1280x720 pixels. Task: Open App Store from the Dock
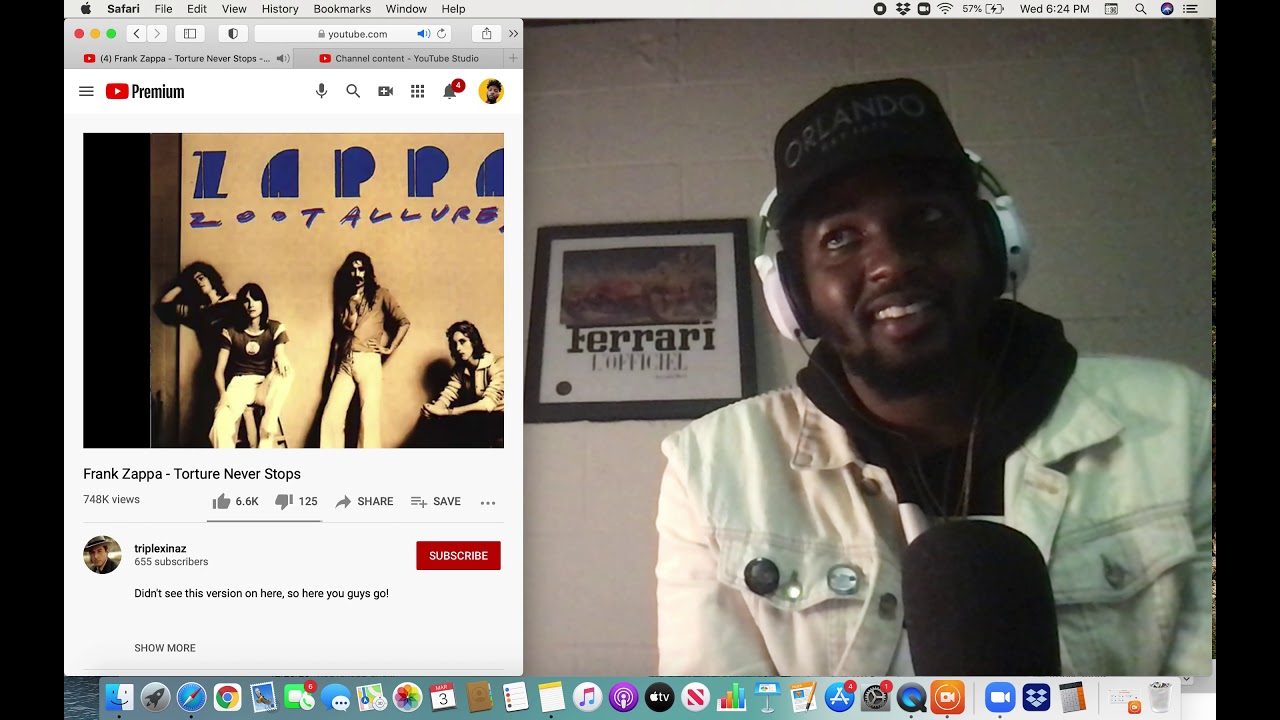pos(839,697)
